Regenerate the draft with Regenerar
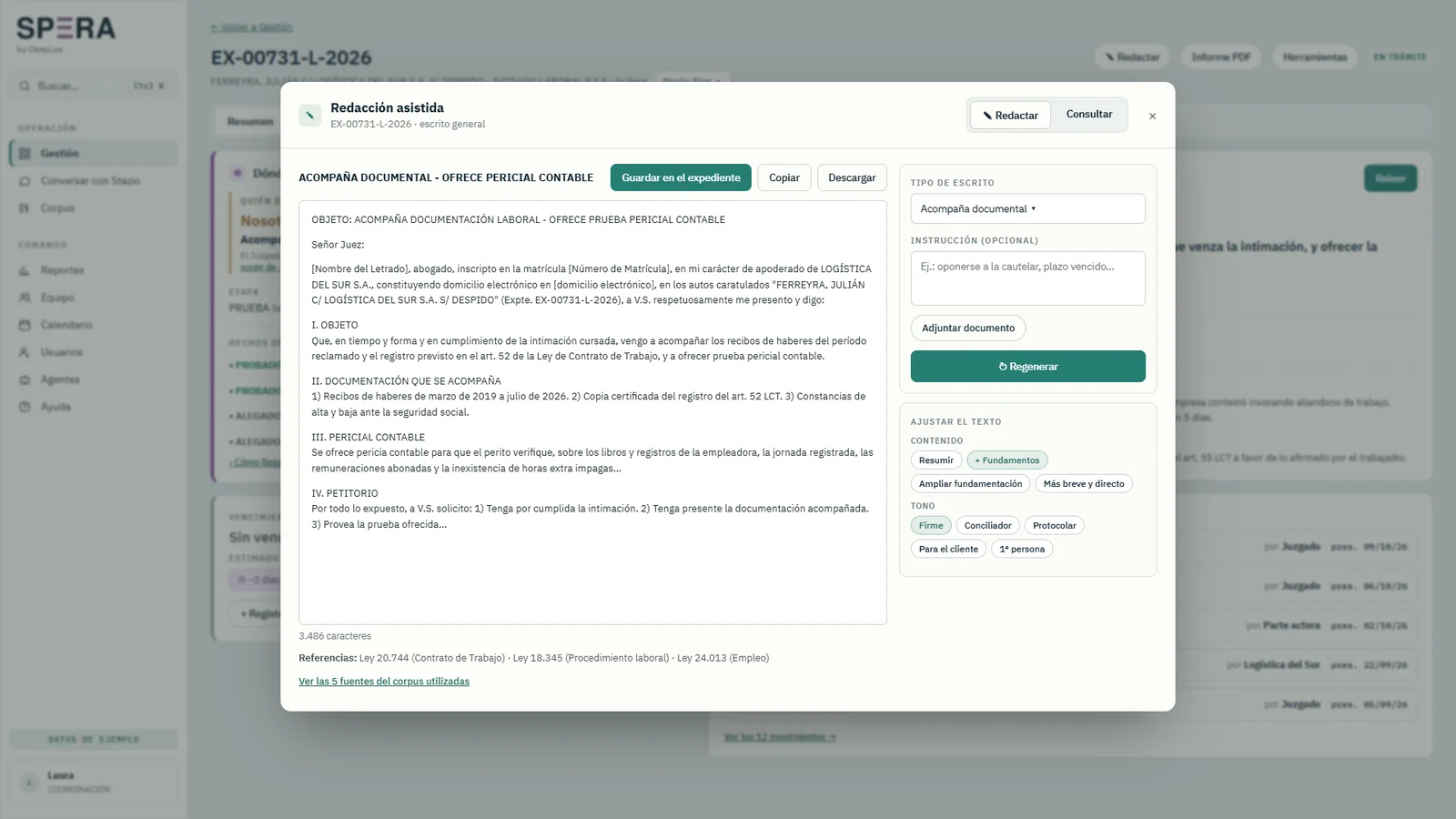Screen dimensions: 1456x819 coord(1027,367)
